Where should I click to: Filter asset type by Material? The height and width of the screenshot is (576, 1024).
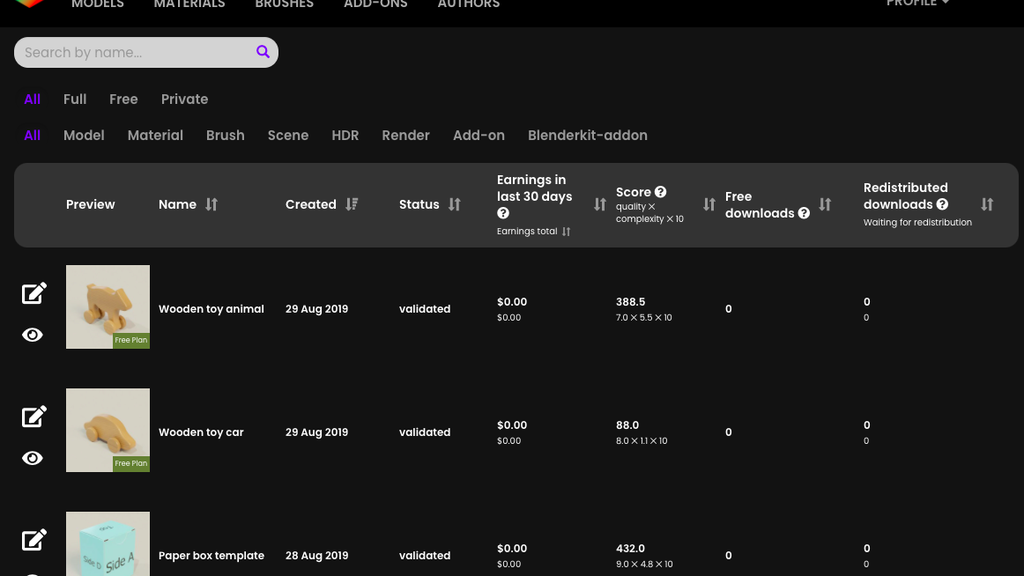click(155, 135)
